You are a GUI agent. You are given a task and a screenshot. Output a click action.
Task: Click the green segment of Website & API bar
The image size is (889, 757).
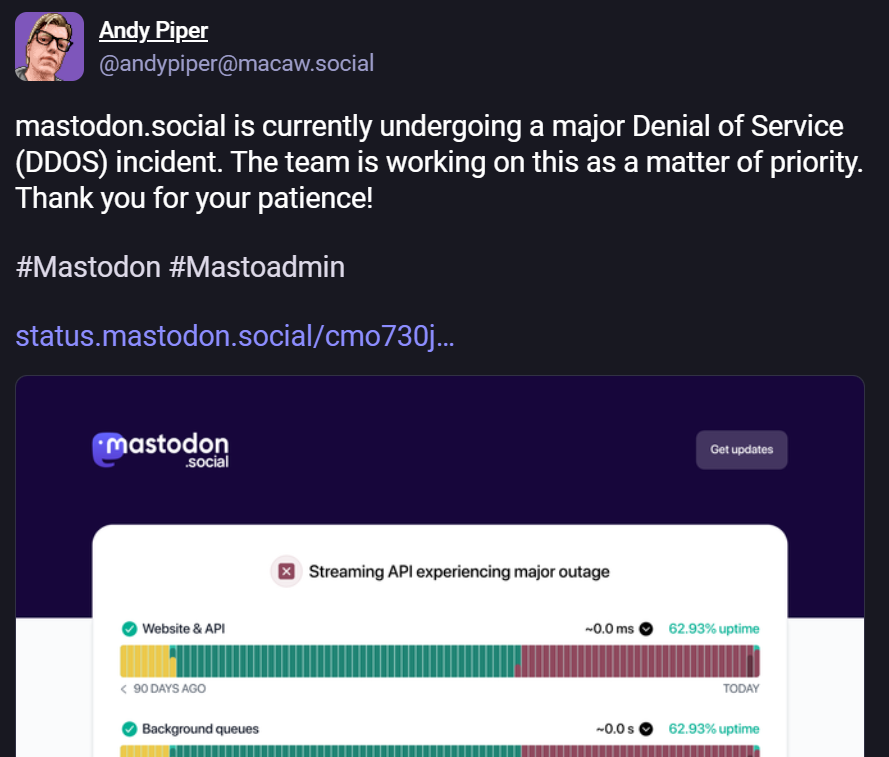tap(345, 662)
